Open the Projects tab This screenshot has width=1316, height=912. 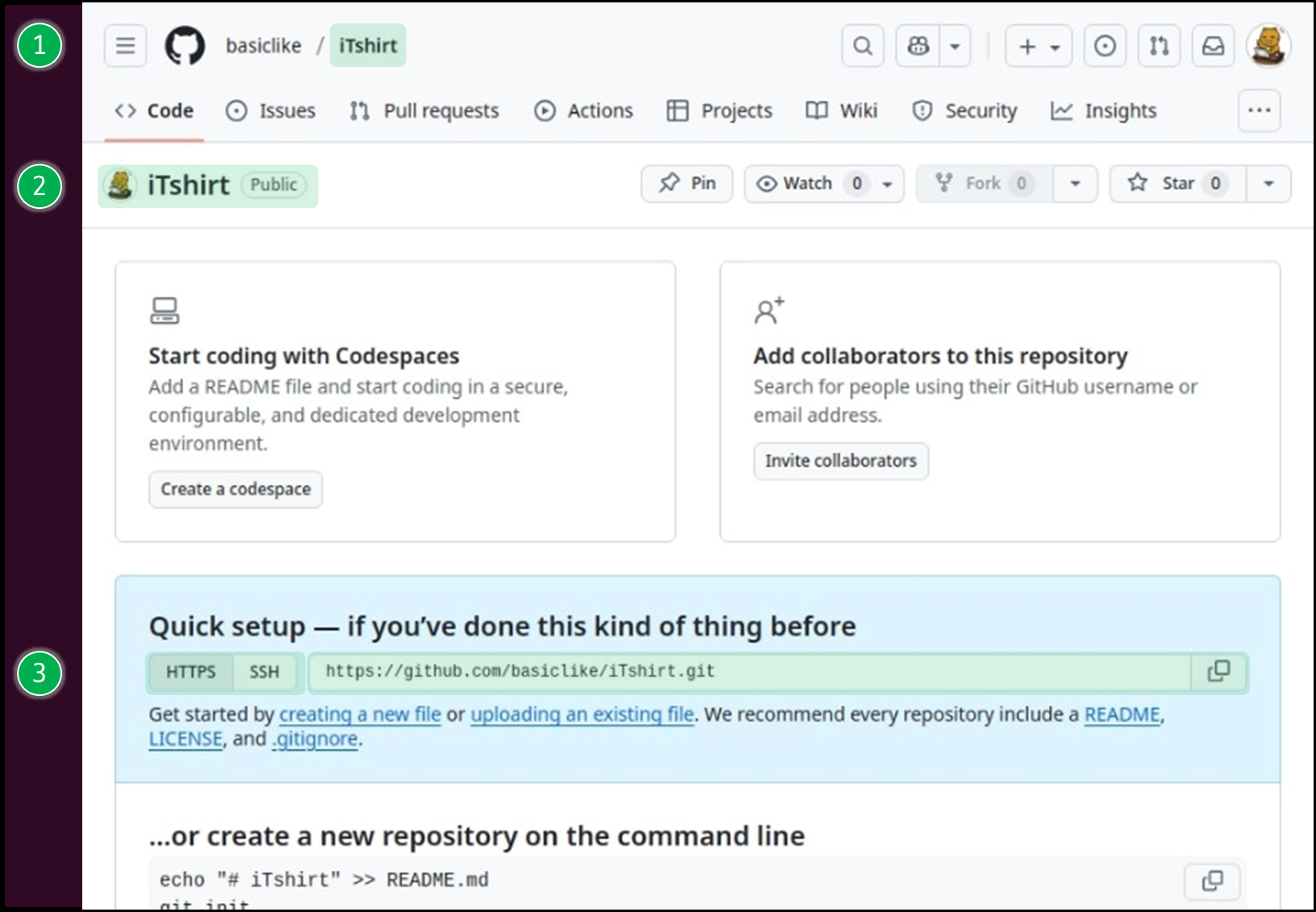(x=719, y=110)
